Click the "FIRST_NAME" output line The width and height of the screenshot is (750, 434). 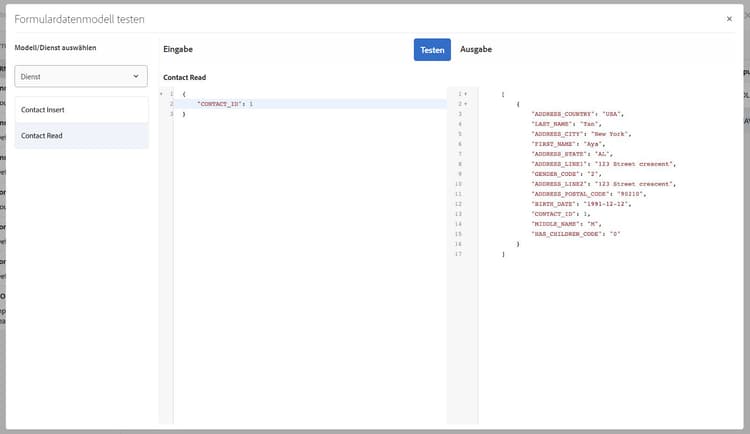(568, 144)
